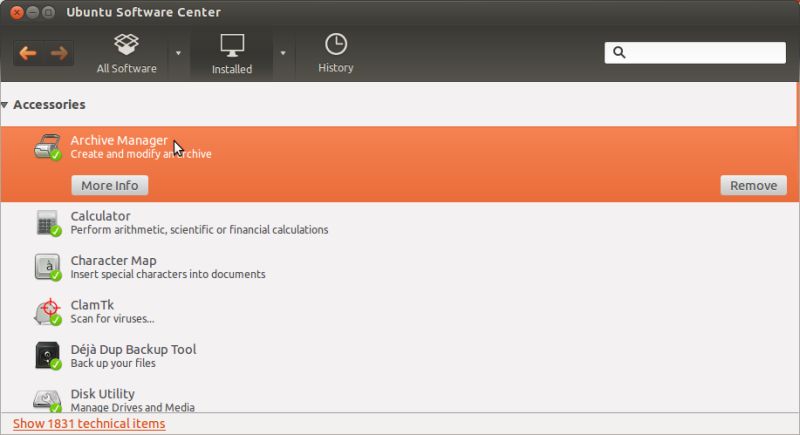Switch to the Installed view
The image size is (800, 435).
click(x=232, y=54)
